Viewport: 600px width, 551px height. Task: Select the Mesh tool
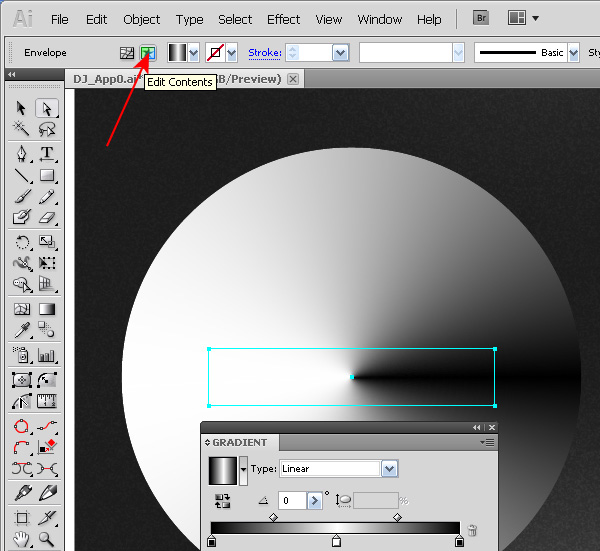click(22, 309)
